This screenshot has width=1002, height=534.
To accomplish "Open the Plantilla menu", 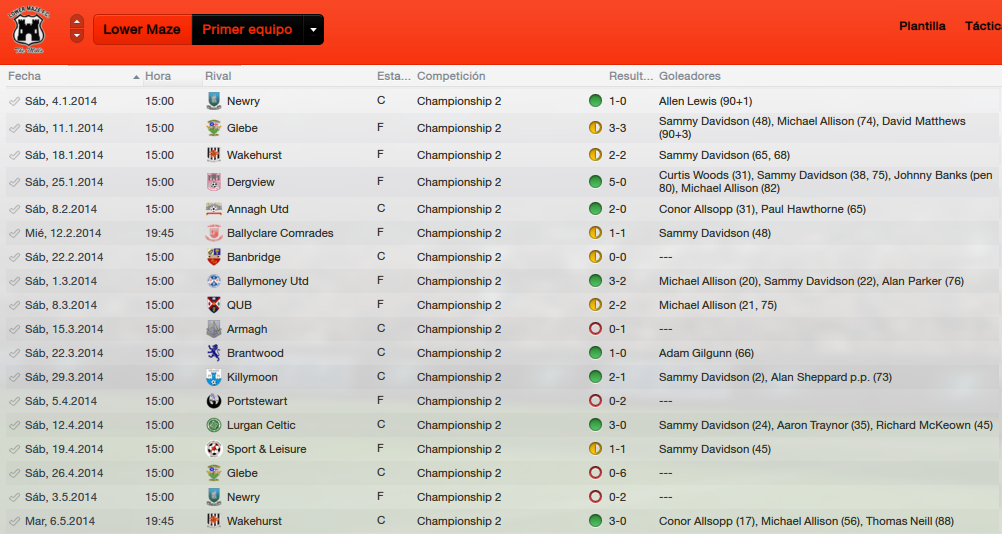I will (922, 26).
